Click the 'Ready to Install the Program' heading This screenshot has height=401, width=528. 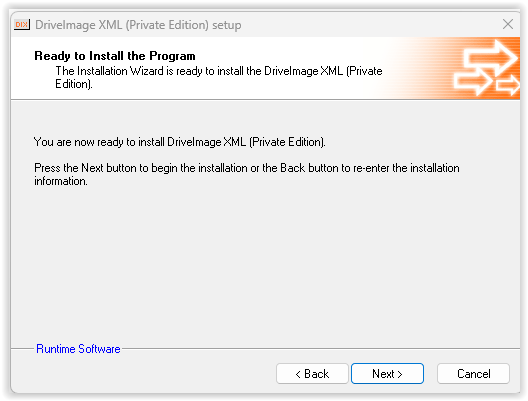tap(115, 56)
